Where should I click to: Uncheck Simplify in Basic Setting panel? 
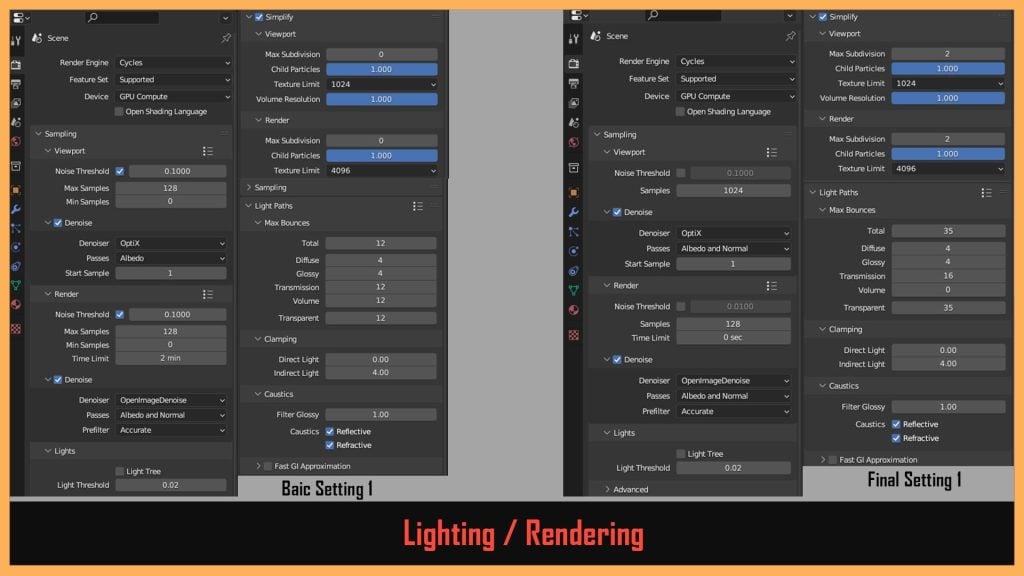point(259,17)
